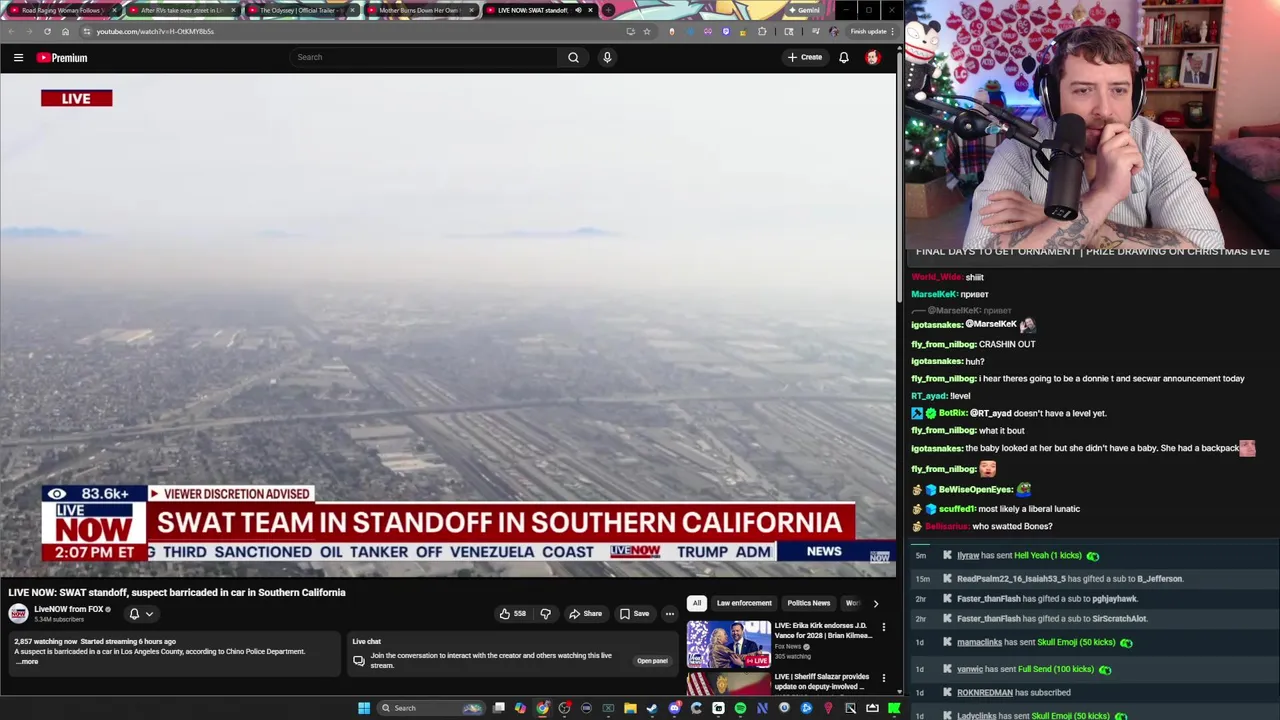Go forward with the browser forward arrow
Screen dimensions: 1280x720
click(29, 31)
